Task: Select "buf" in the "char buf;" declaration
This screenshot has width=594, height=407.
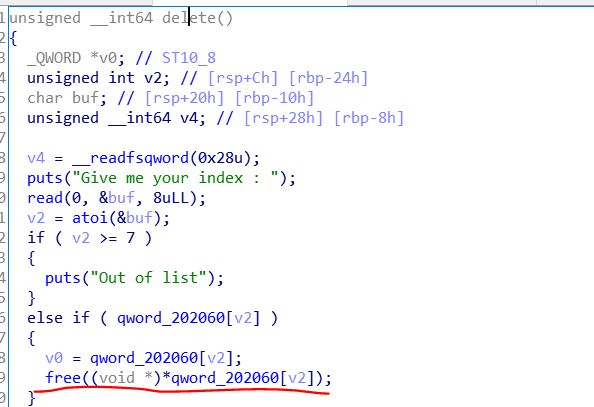Action: 85,98
